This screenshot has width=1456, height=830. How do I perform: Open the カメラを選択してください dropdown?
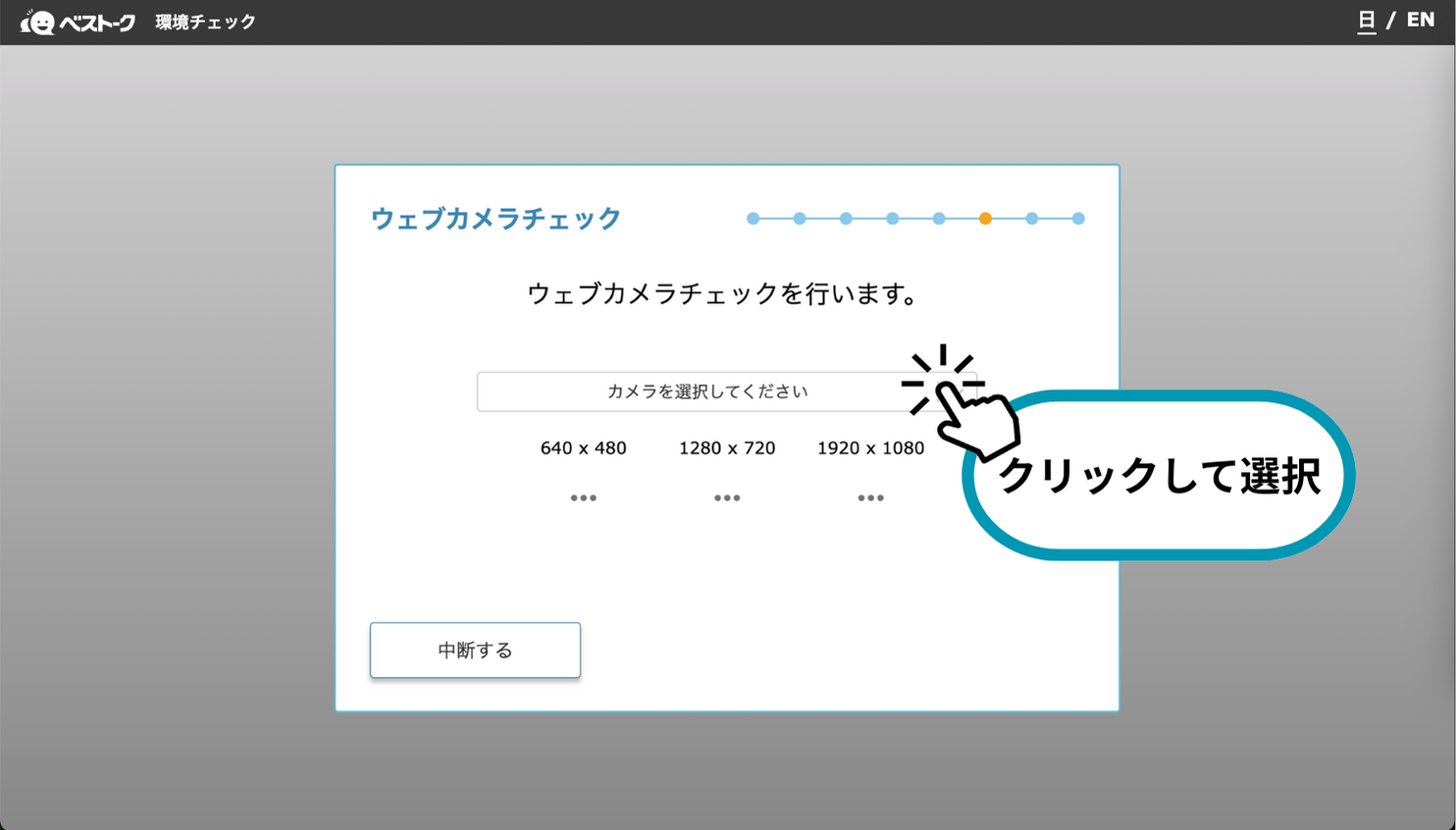[x=706, y=391]
